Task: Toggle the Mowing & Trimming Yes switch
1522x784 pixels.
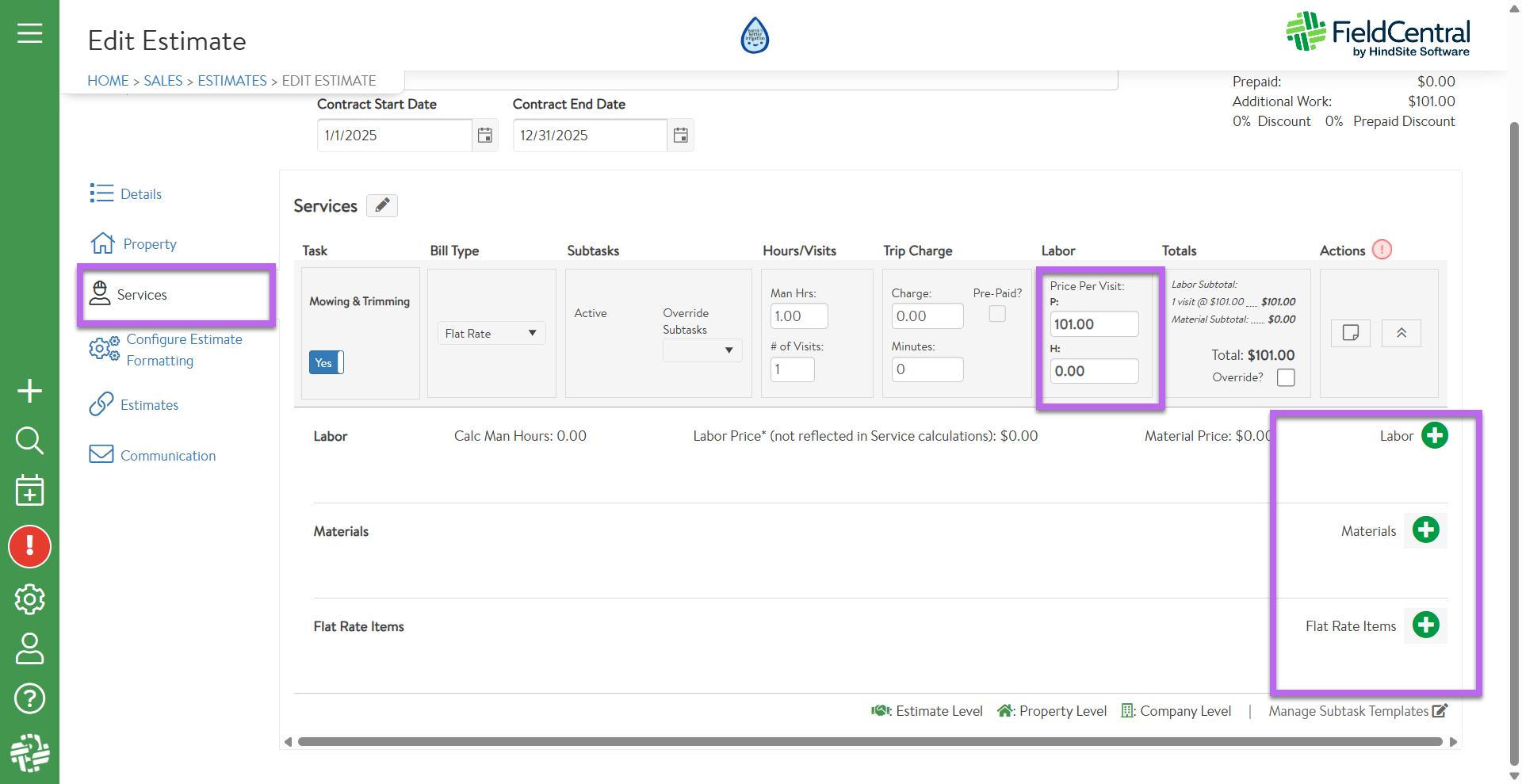Action: click(x=326, y=362)
